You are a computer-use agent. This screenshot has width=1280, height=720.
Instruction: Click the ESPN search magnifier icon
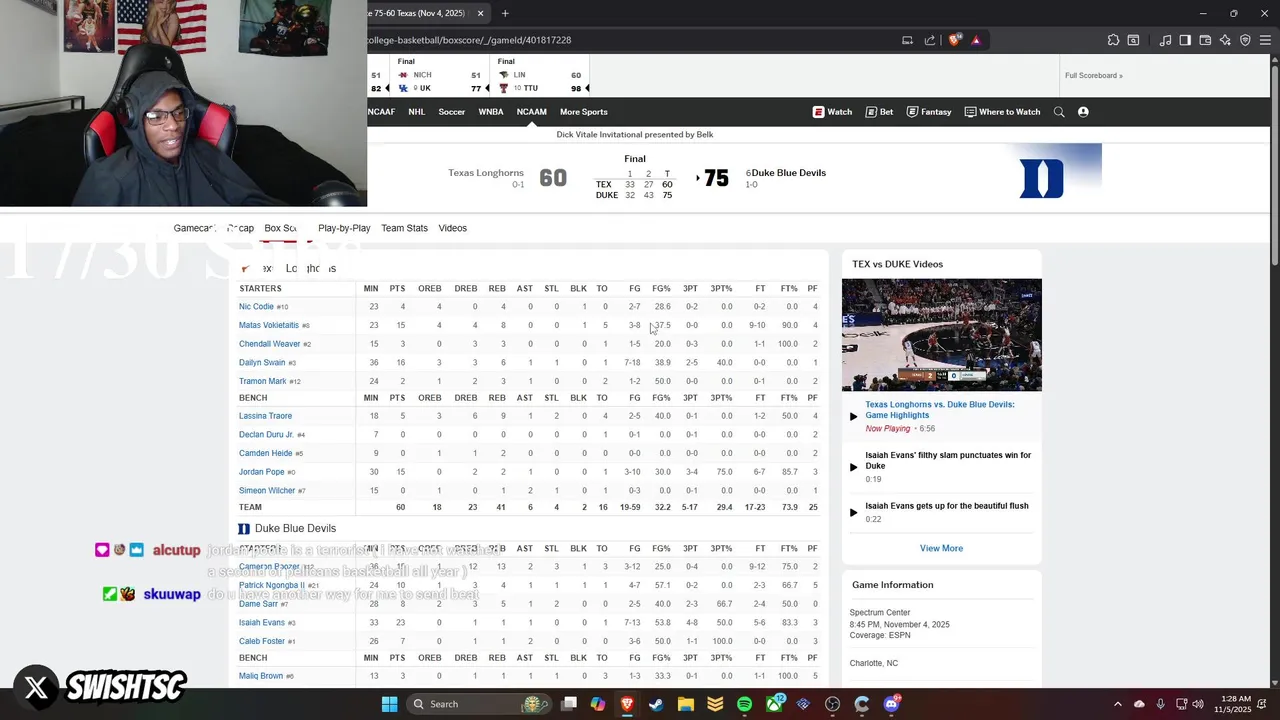pyautogui.click(x=1059, y=112)
